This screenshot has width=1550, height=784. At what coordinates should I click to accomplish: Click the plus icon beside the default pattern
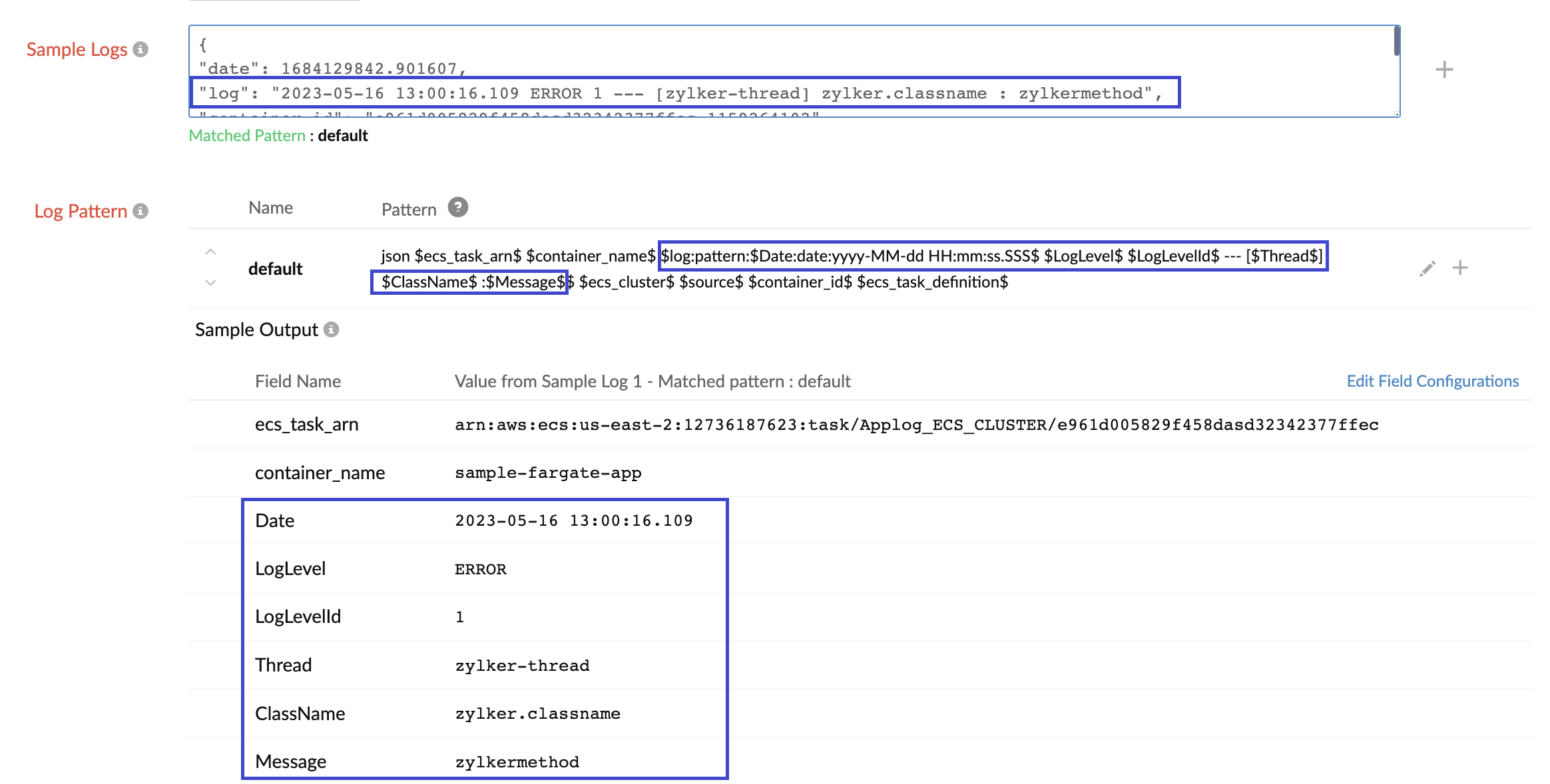click(1460, 268)
